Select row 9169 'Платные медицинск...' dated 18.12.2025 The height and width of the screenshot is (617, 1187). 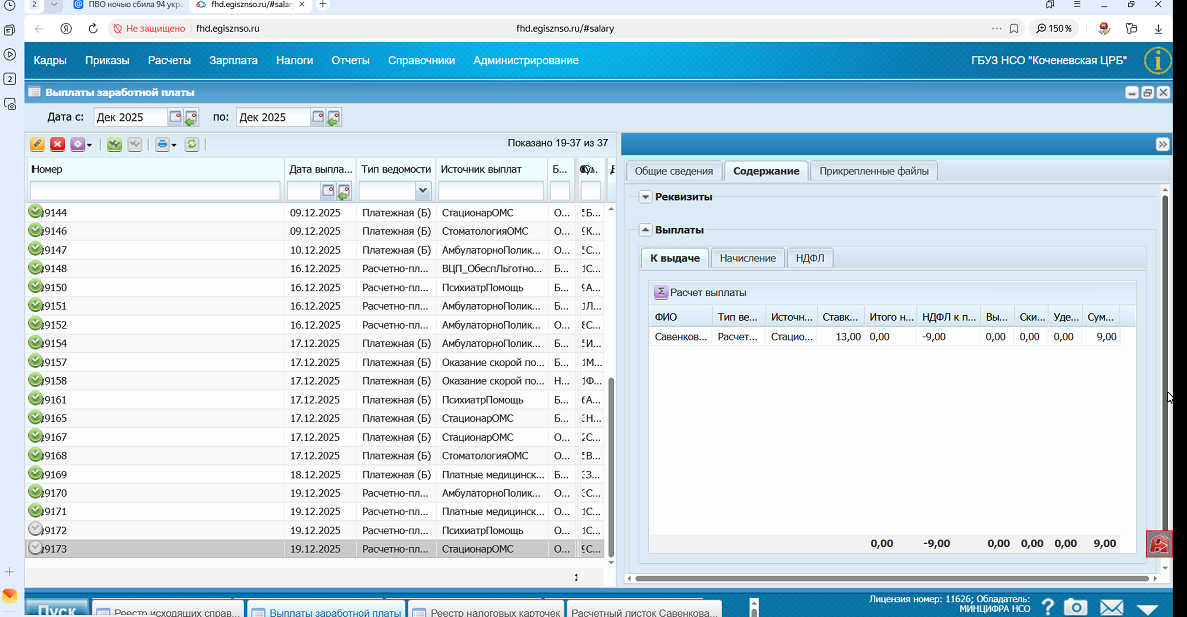[316, 475]
